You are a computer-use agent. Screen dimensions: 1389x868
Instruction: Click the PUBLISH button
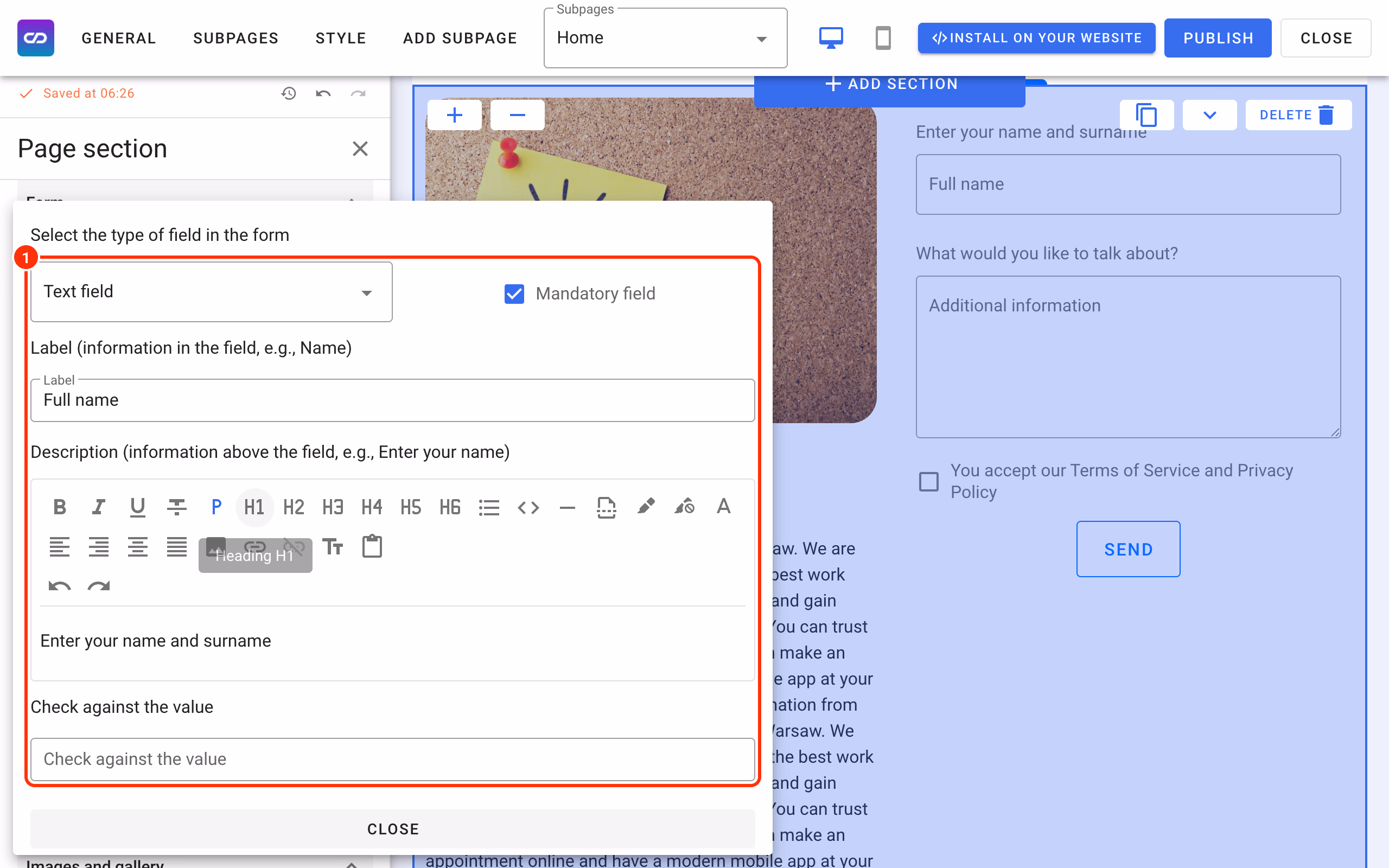coord(1218,38)
